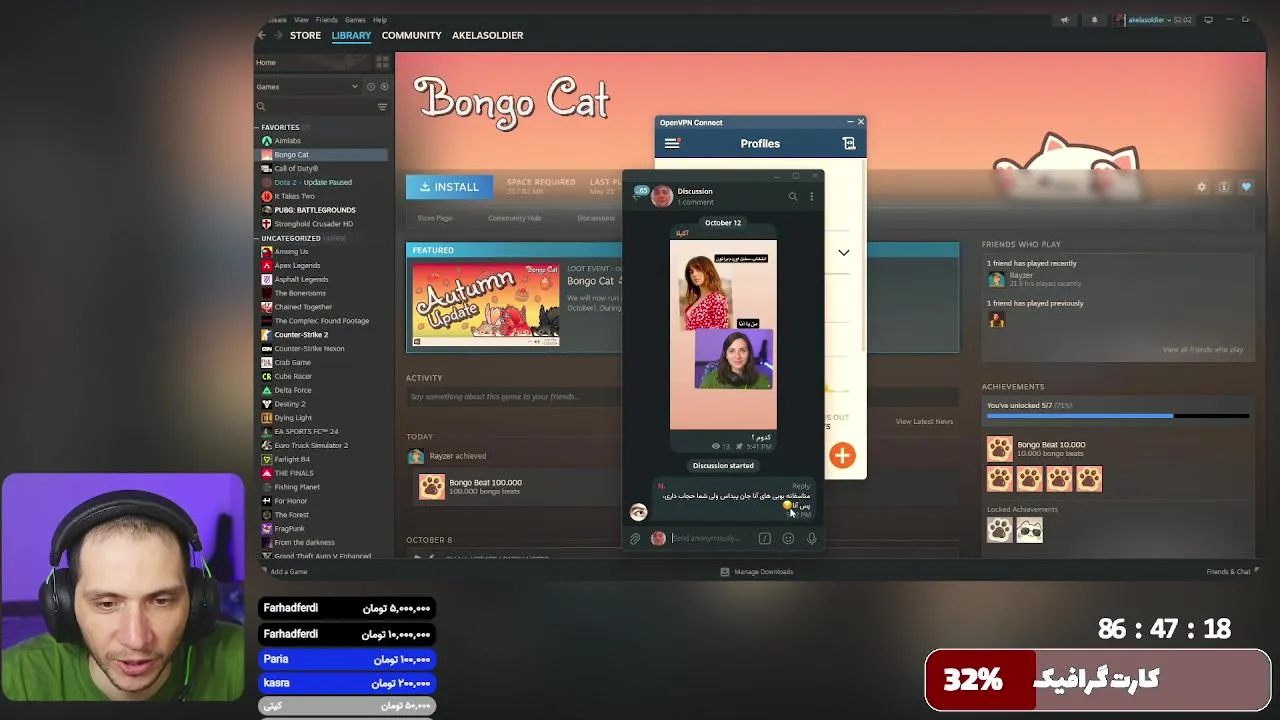Expand the OpenVPN profile chevron
The width and height of the screenshot is (1280, 720).
pyautogui.click(x=843, y=253)
